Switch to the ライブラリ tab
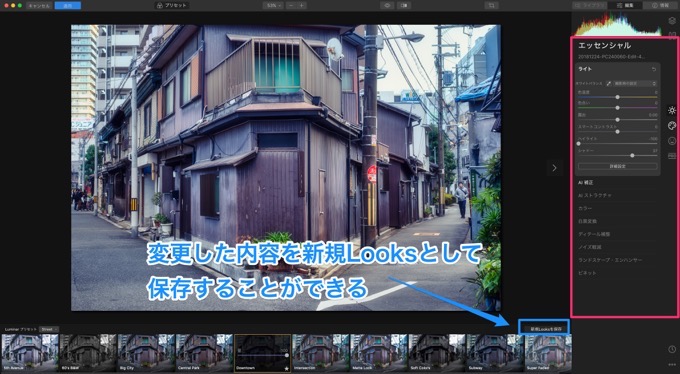The height and width of the screenshot is (374, 680). 589,6
